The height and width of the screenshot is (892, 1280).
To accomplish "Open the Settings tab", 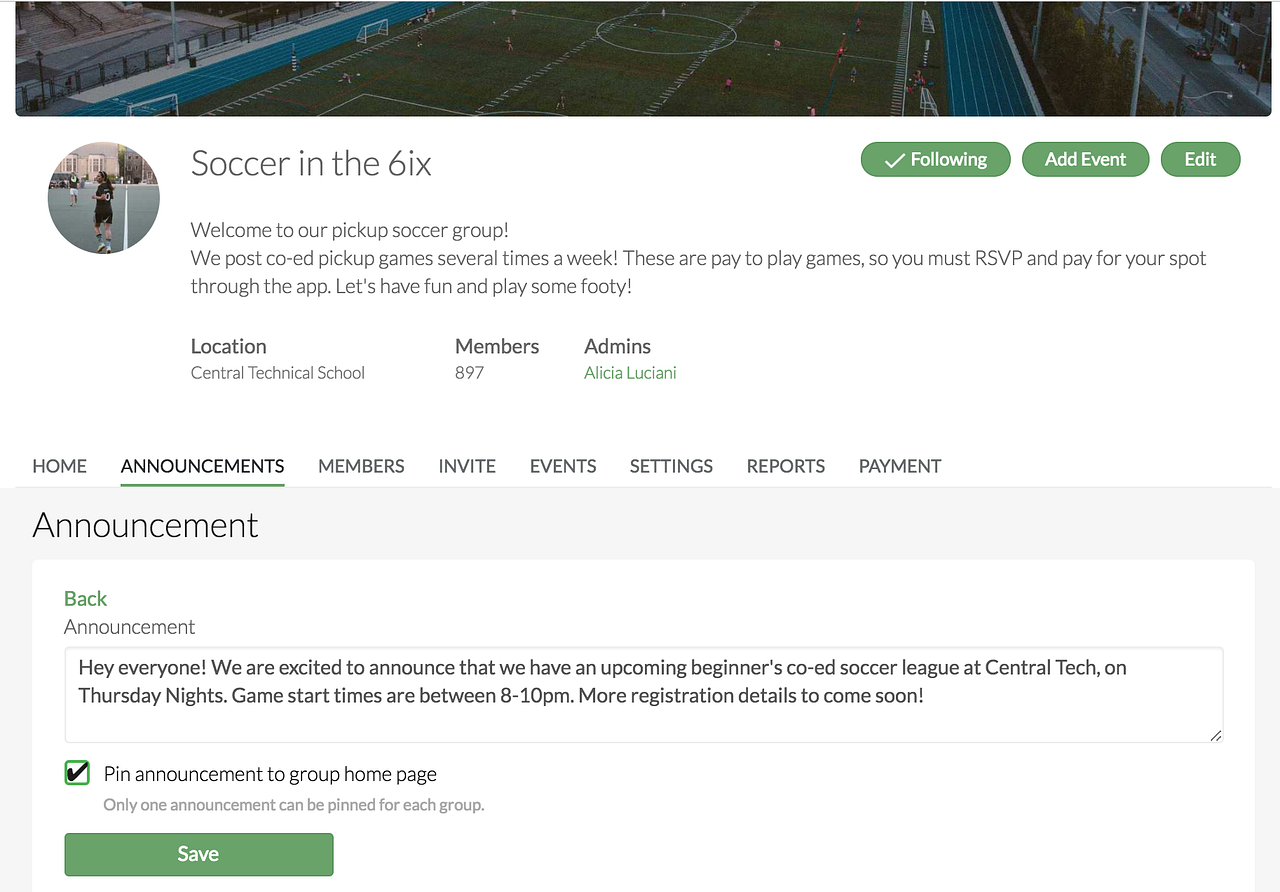I will (671, 466).
